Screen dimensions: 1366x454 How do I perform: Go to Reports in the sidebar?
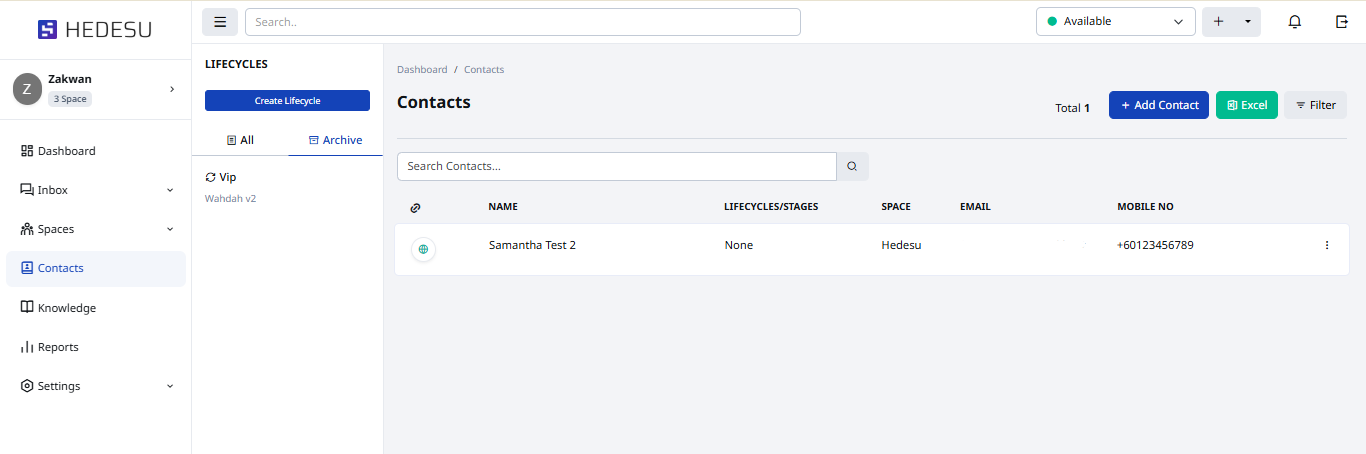(58, 347)
